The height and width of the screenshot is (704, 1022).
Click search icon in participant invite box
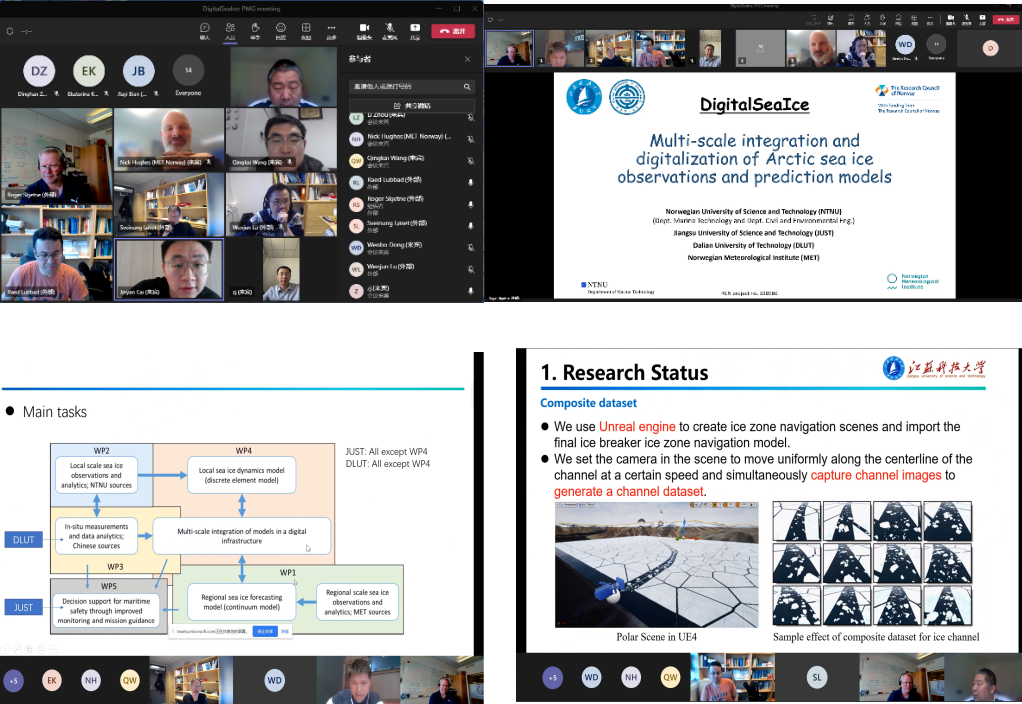click(467, 87)
